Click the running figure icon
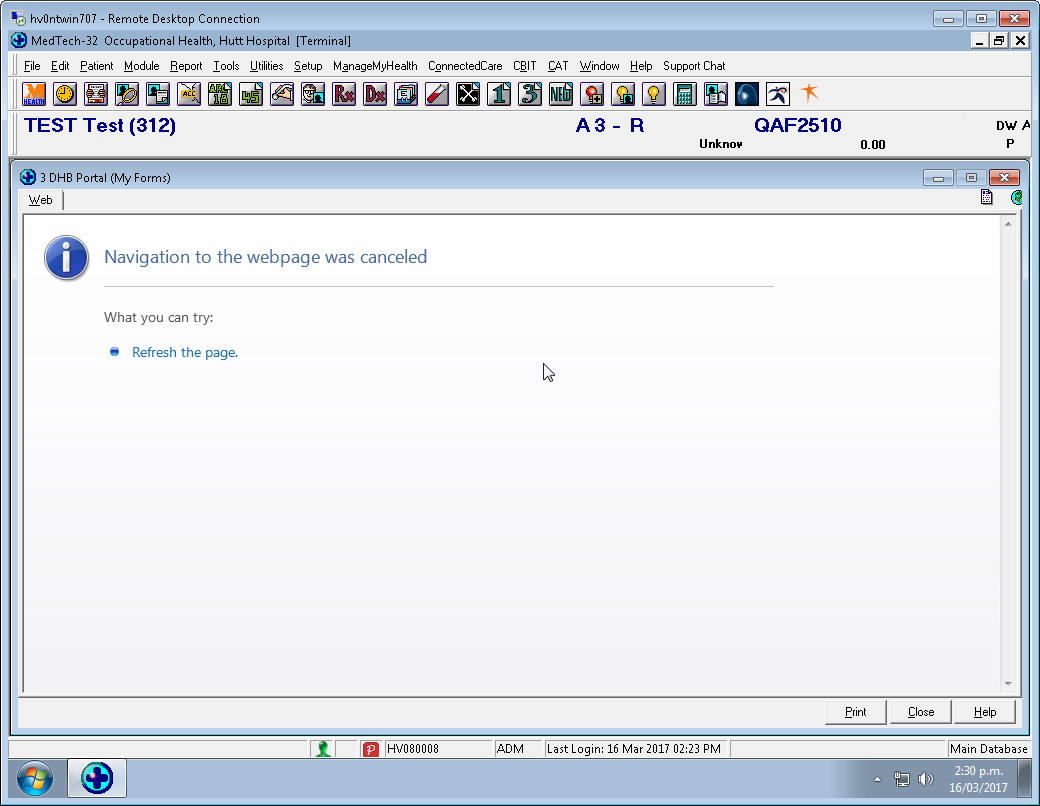The height and width of the screenshot is (806, 1040). [778, 94]
